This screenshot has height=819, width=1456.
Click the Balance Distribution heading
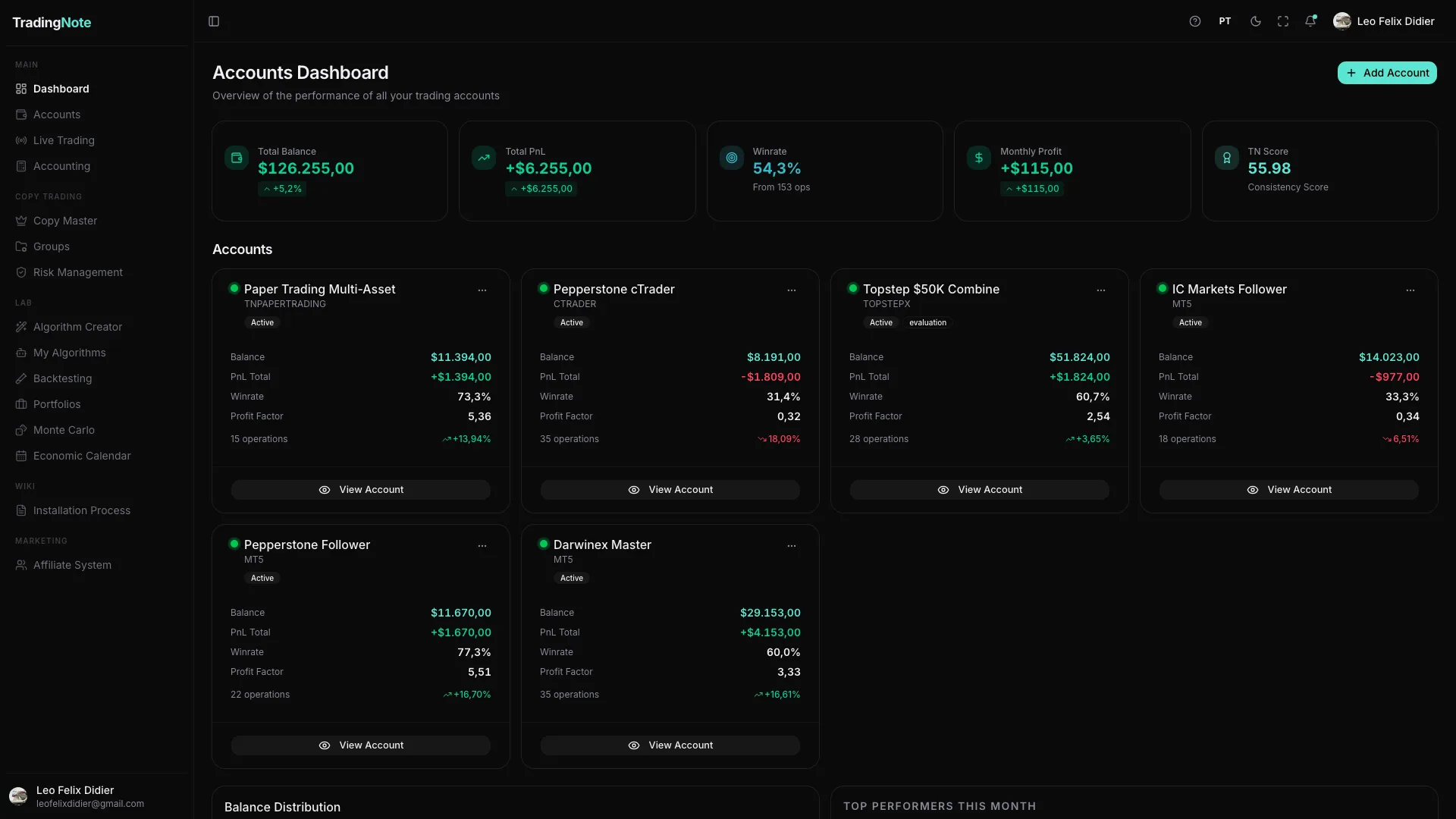[x=282, y=807]
